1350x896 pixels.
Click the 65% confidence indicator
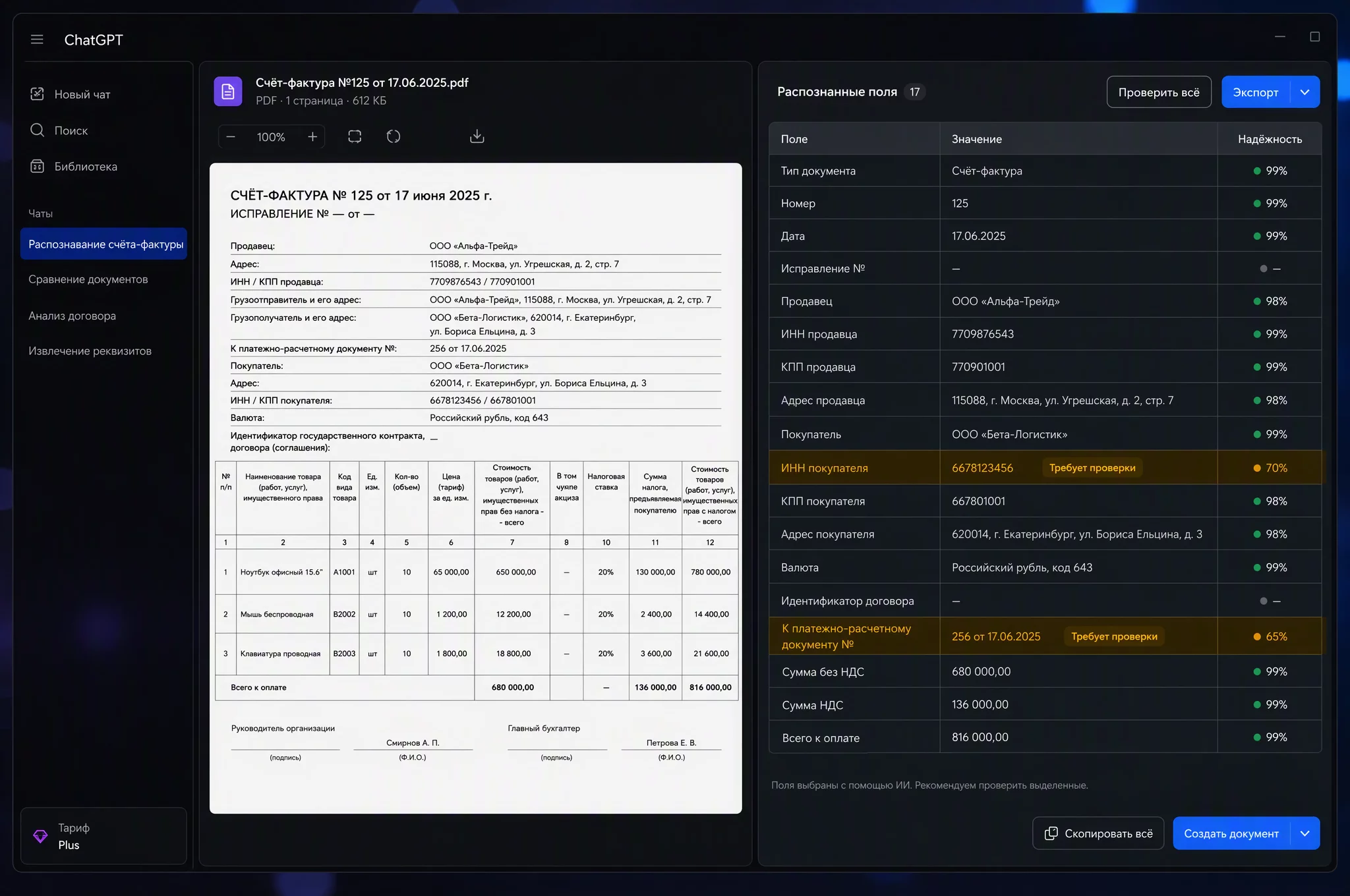1270,636
